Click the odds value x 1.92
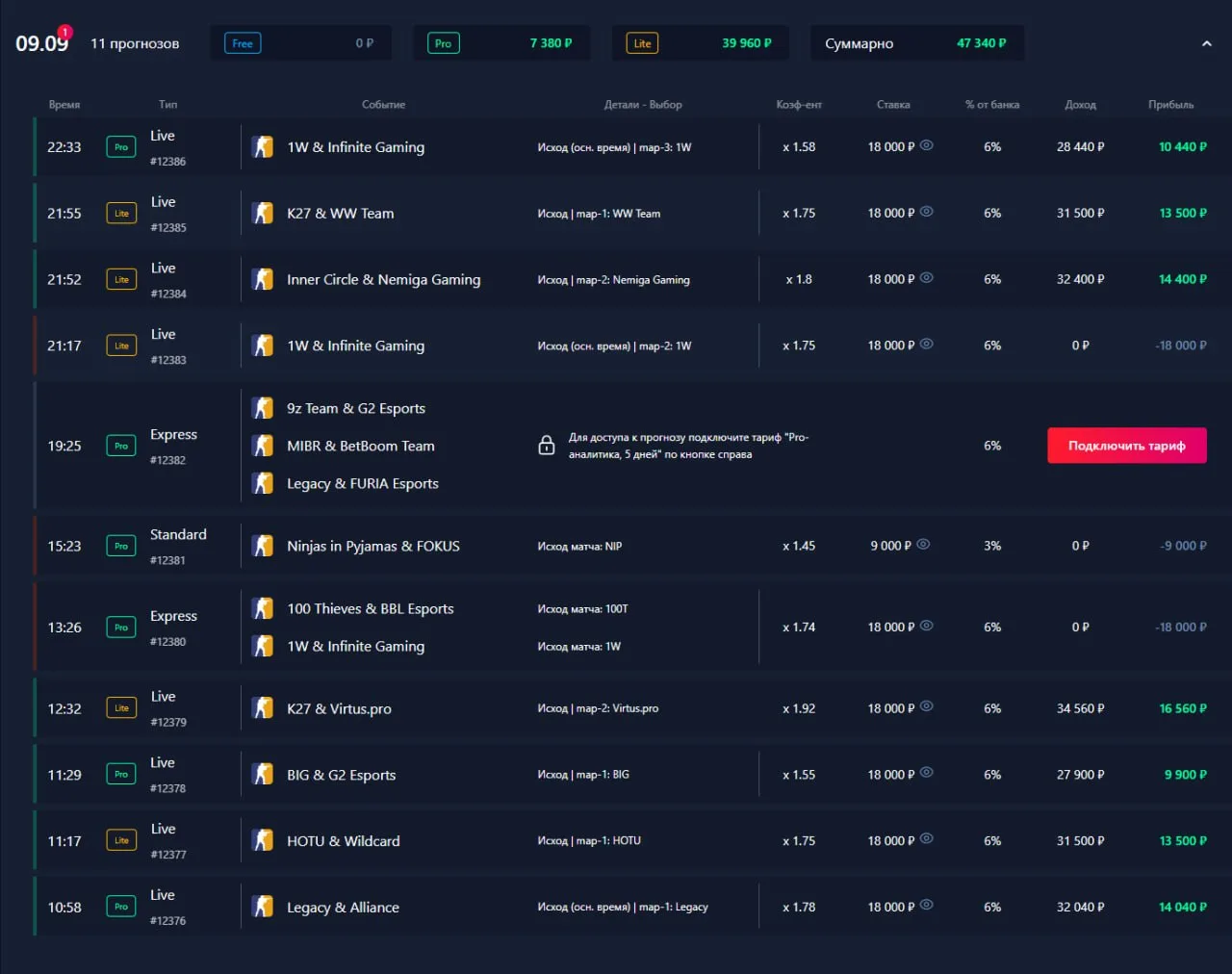 [799, 708]
